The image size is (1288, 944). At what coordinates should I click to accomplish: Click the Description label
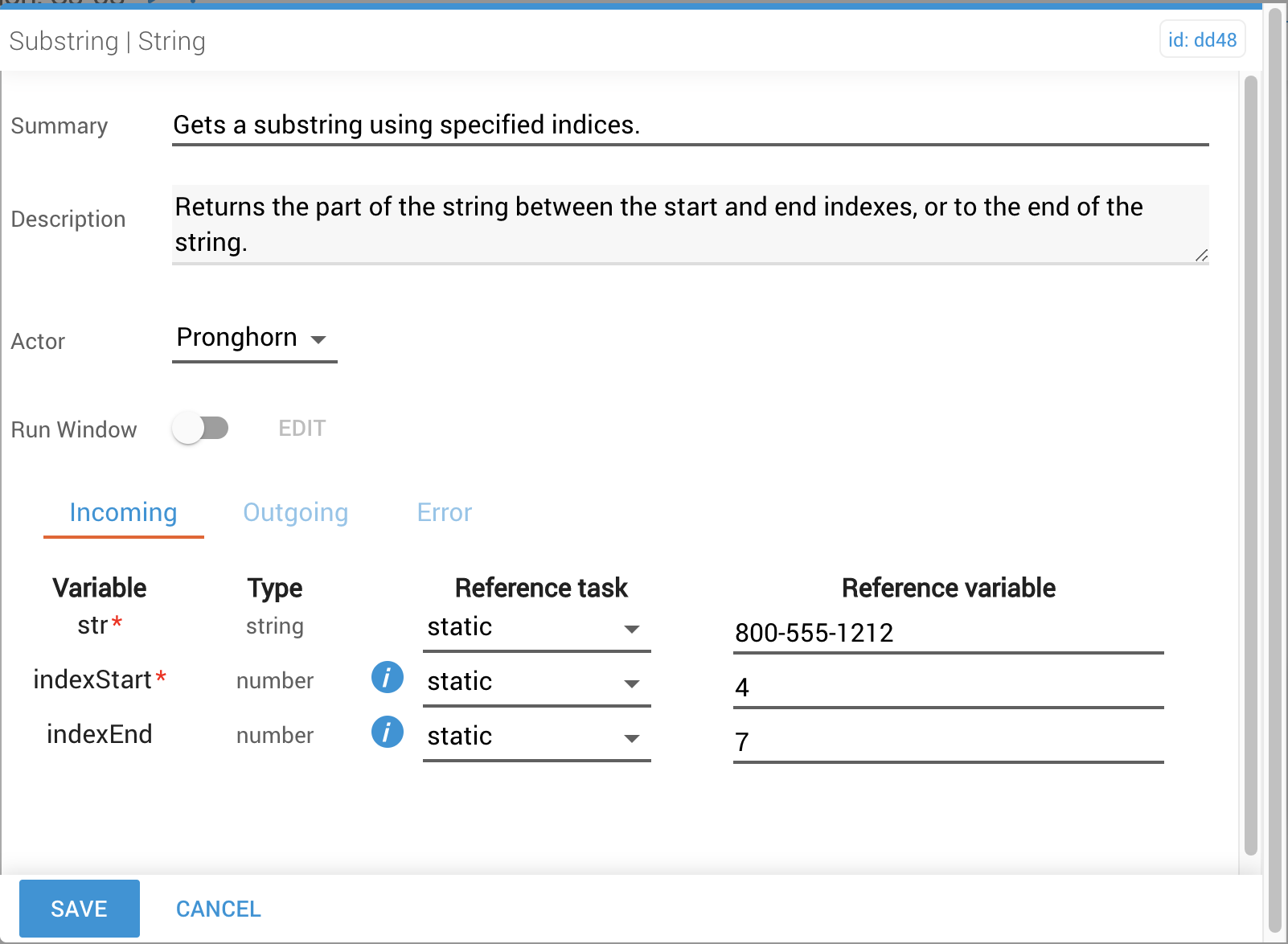(x=68, y=220)
